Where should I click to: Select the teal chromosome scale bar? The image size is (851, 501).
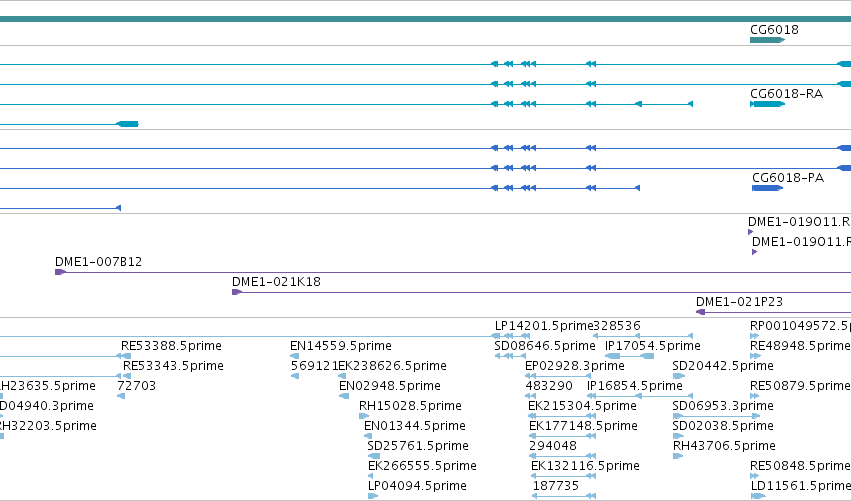[x=426, y=19]
